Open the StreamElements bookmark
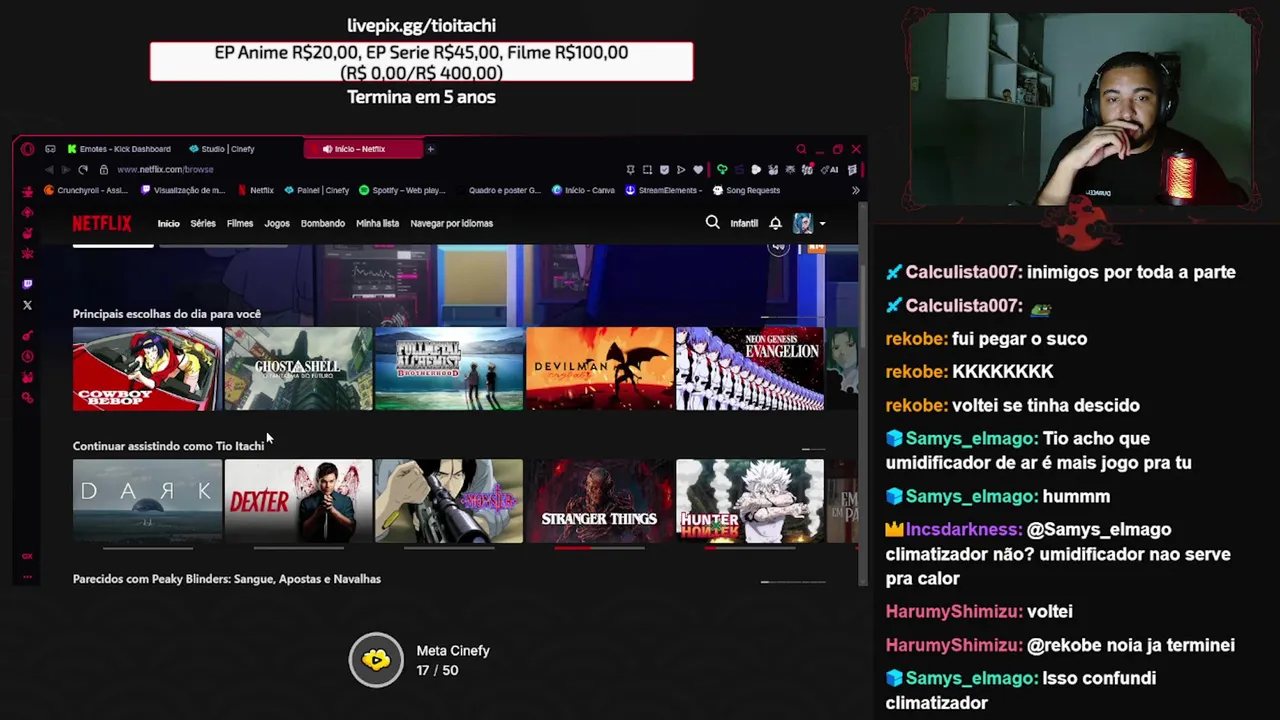 coord(664,190)
